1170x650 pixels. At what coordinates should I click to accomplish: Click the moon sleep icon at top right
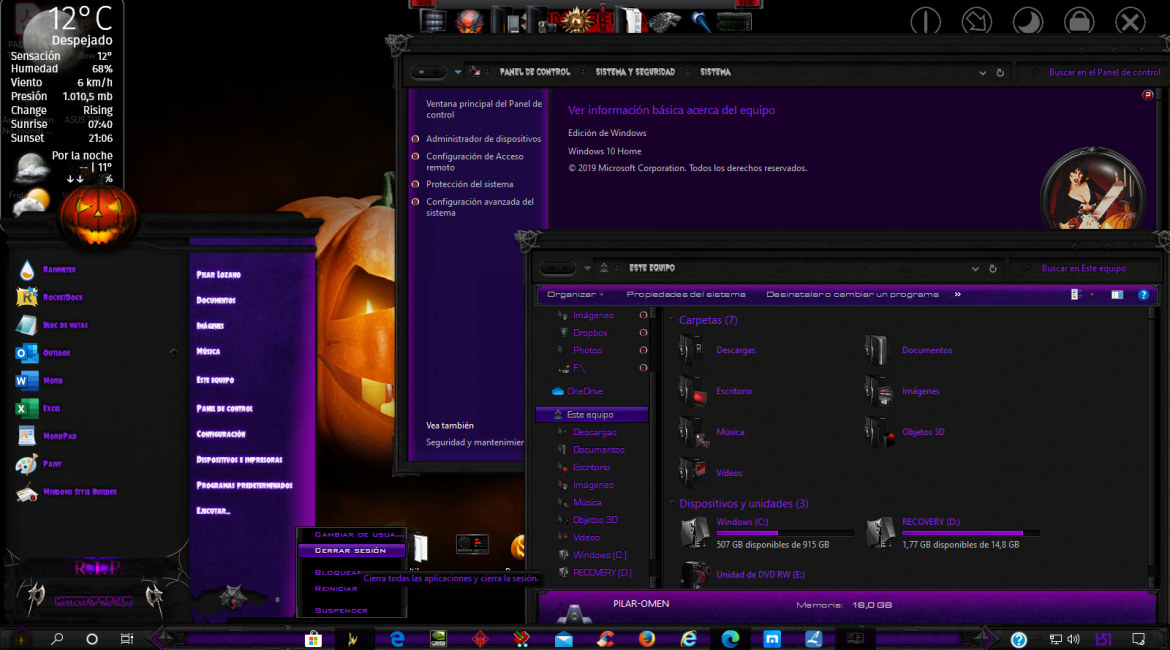coord(1027,21)
